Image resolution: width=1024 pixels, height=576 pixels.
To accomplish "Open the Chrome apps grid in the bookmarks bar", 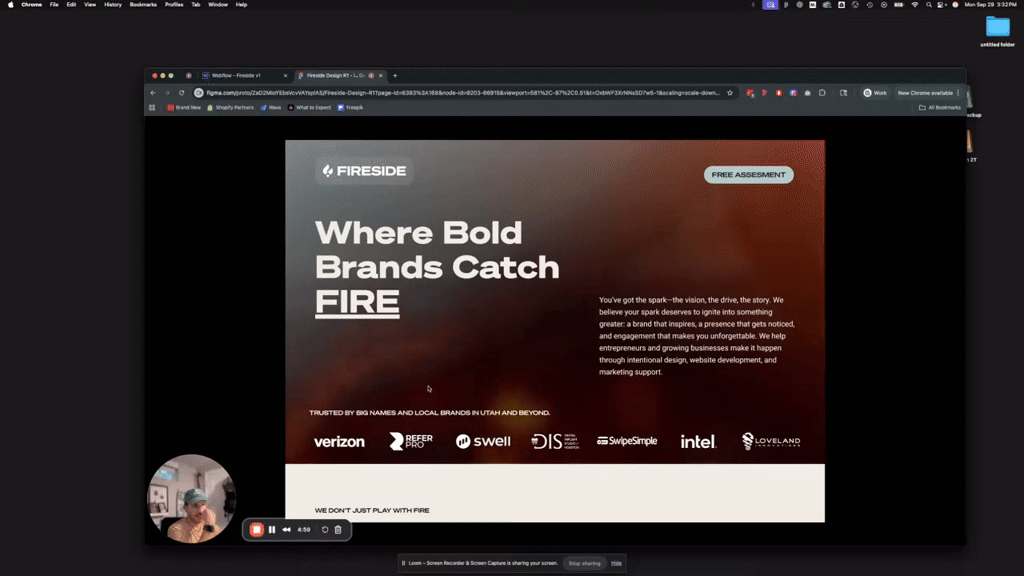I will (153, 107).
